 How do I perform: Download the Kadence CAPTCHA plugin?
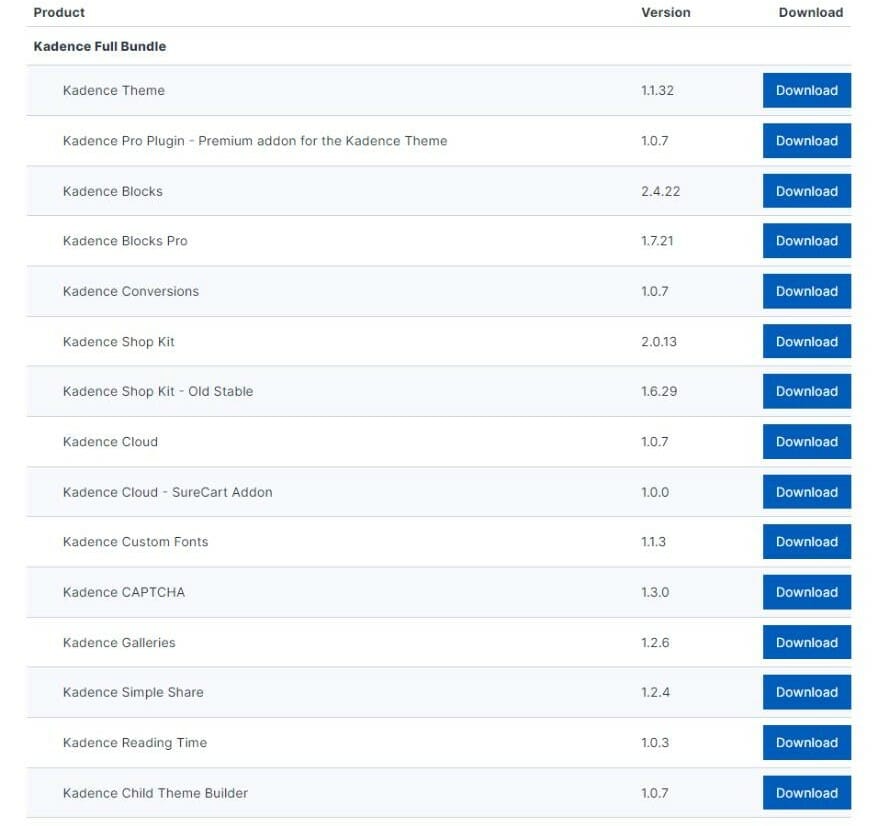point(806,592)
